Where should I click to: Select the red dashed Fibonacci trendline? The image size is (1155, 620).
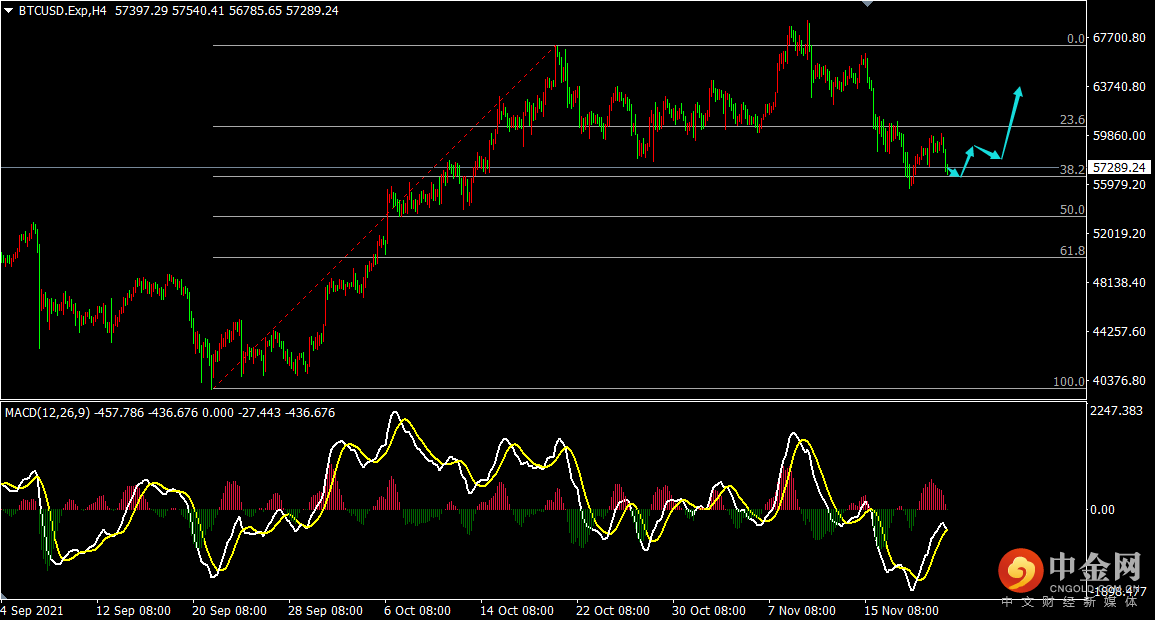point(383,218)
